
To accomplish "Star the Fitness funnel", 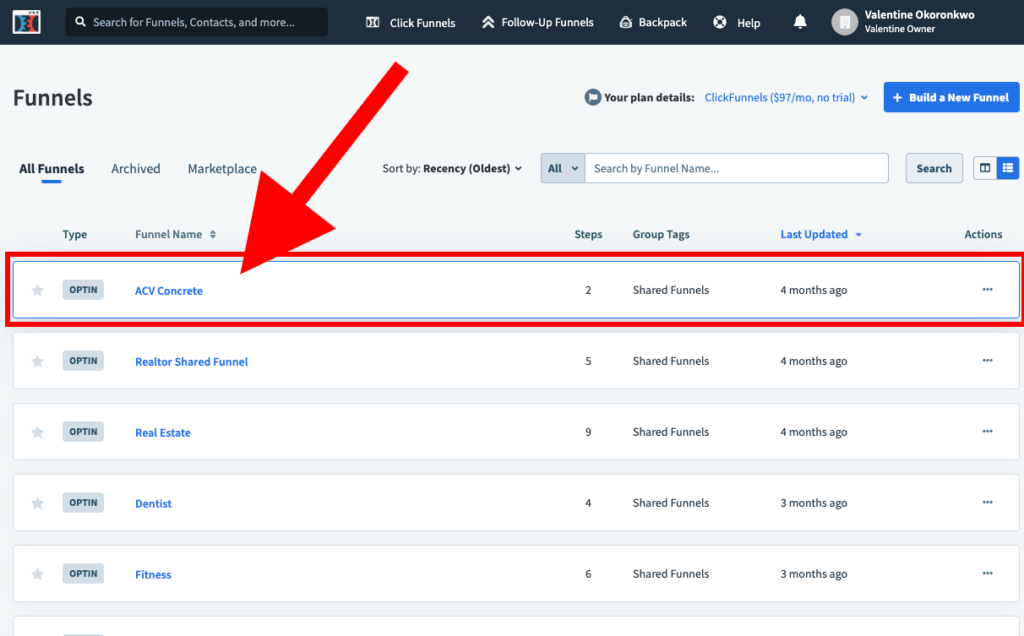I will click(x=37, y=574).
